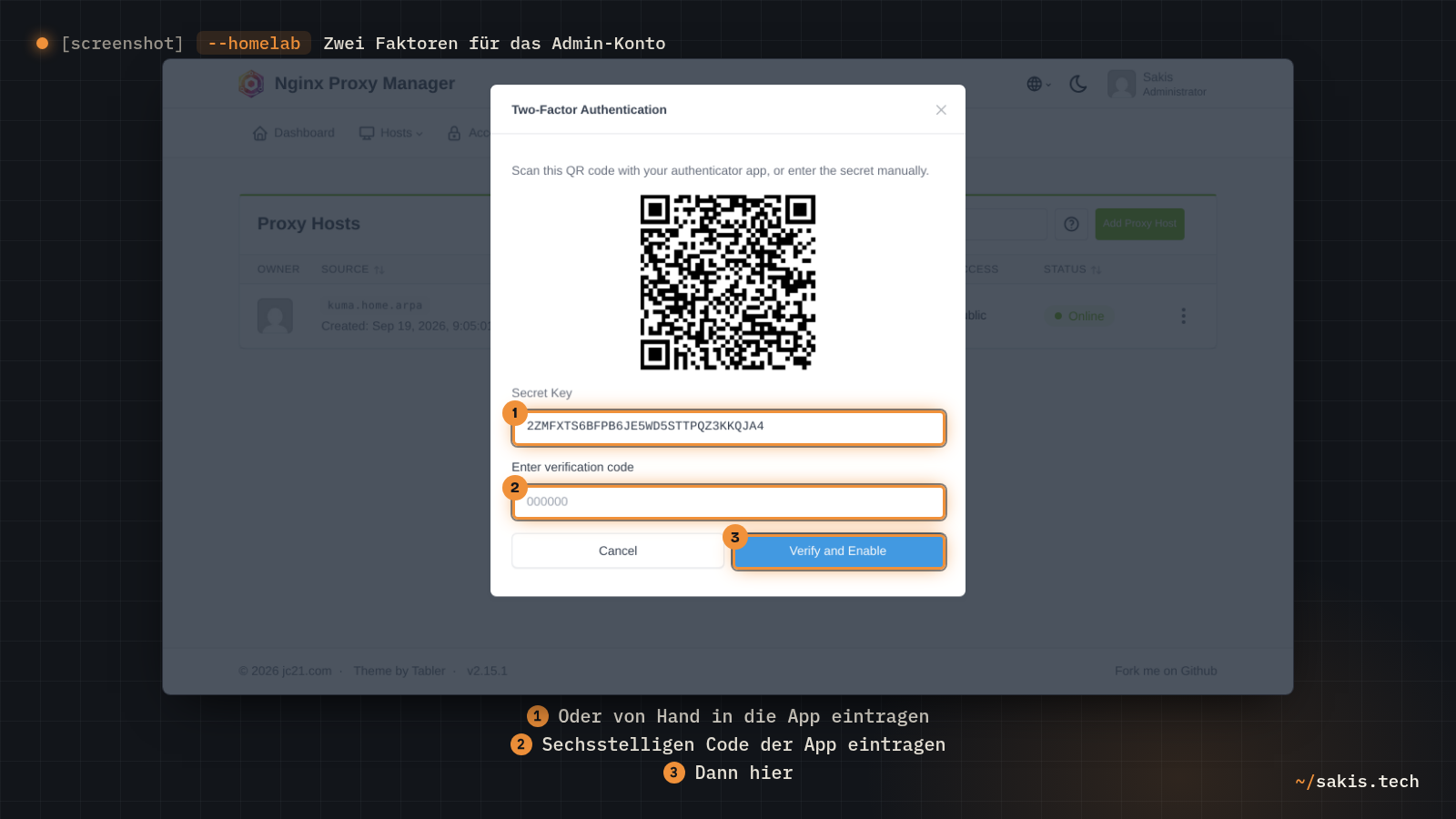
Task: Close the Two-Factor Authentication dialog
Action: point(941,110)
